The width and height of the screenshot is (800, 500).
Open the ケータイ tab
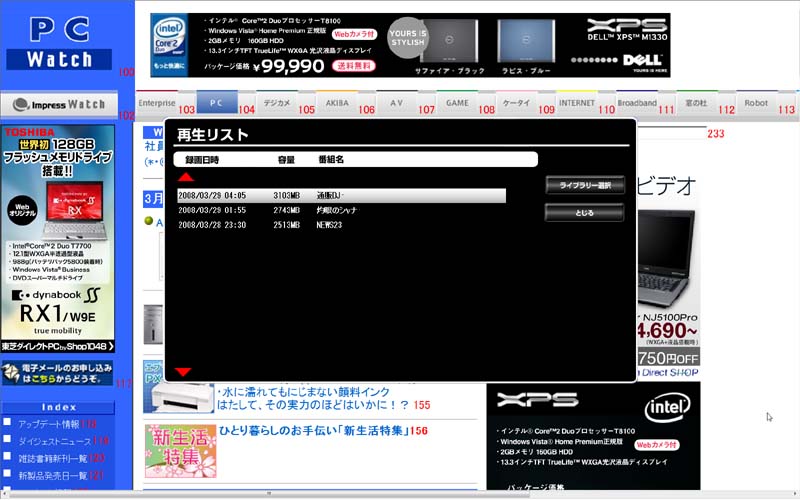(516, 103)
